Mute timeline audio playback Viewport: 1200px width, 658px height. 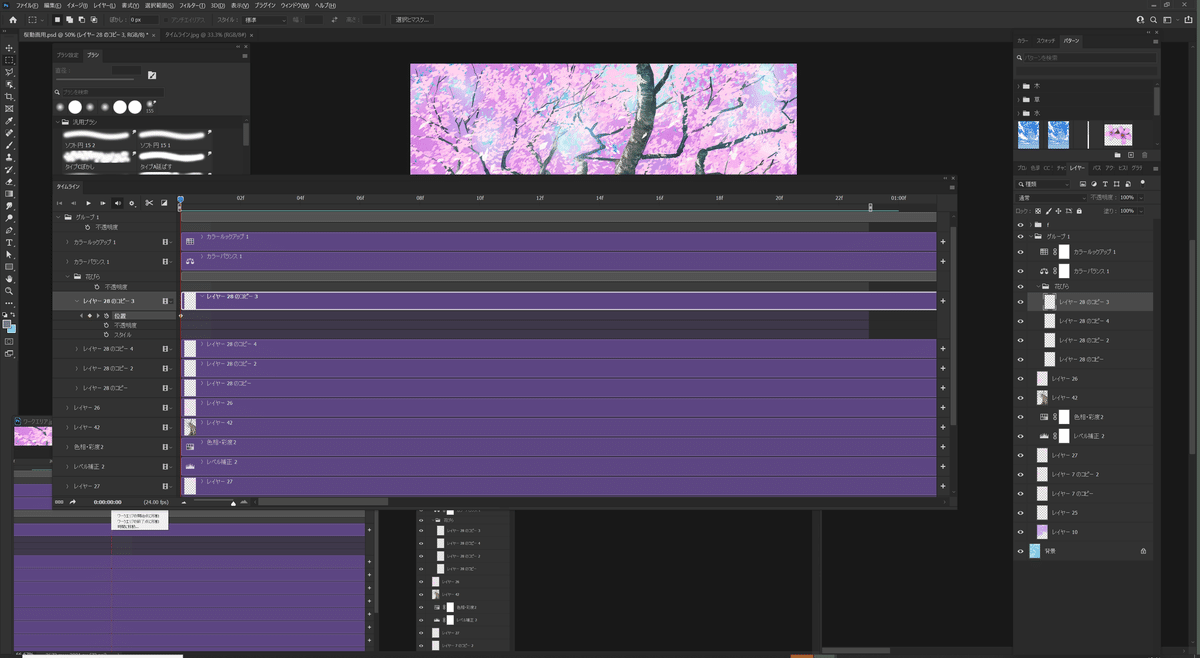tap(117, 203)
